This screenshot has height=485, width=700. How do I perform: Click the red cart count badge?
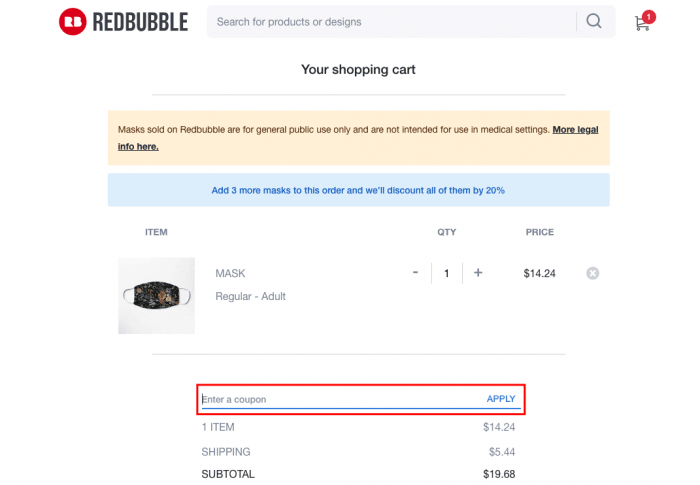click(x=649, y=16)
